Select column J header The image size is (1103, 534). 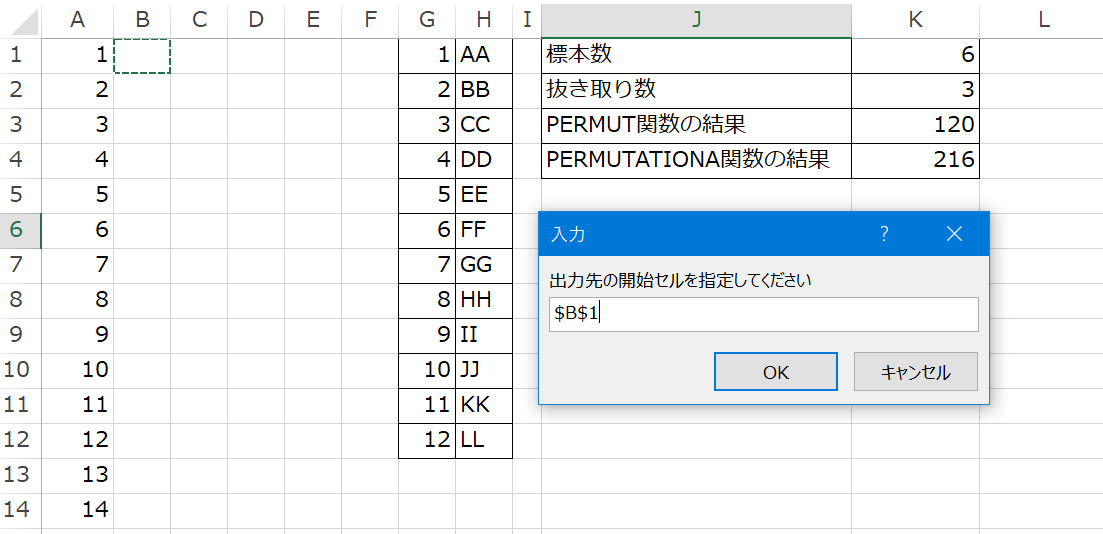pos(696,20)
